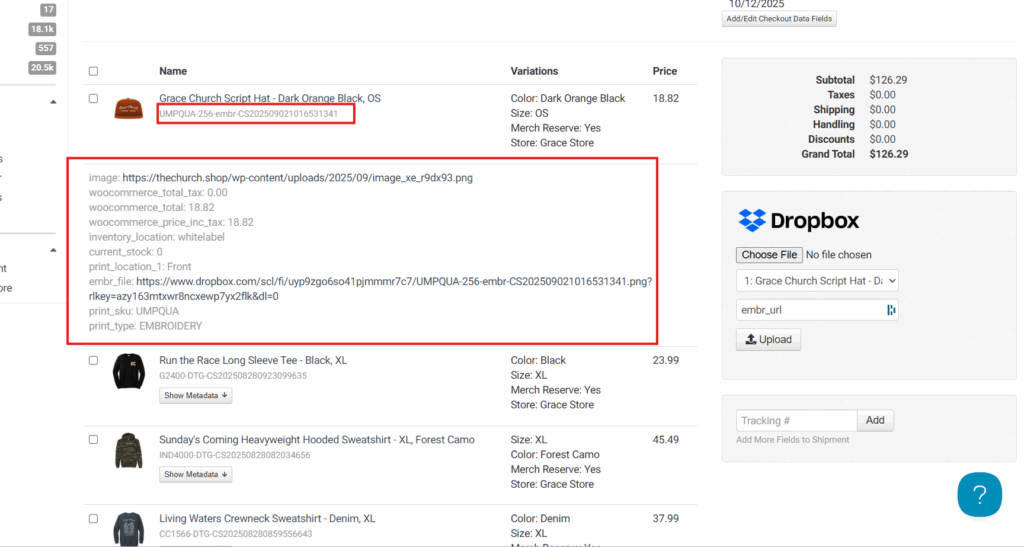This screenshot has height=547, width=1024.
Task: Check the Grace Church Script Hat row checkbox
Action: point(93,99)
